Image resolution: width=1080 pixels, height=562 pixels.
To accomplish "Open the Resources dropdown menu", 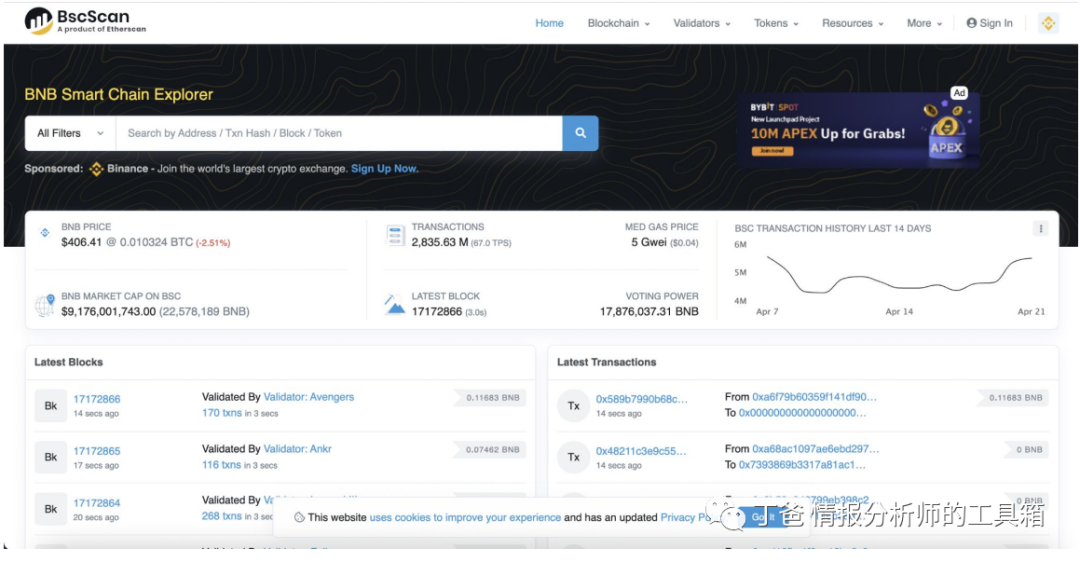I will (x=852, y=23).
